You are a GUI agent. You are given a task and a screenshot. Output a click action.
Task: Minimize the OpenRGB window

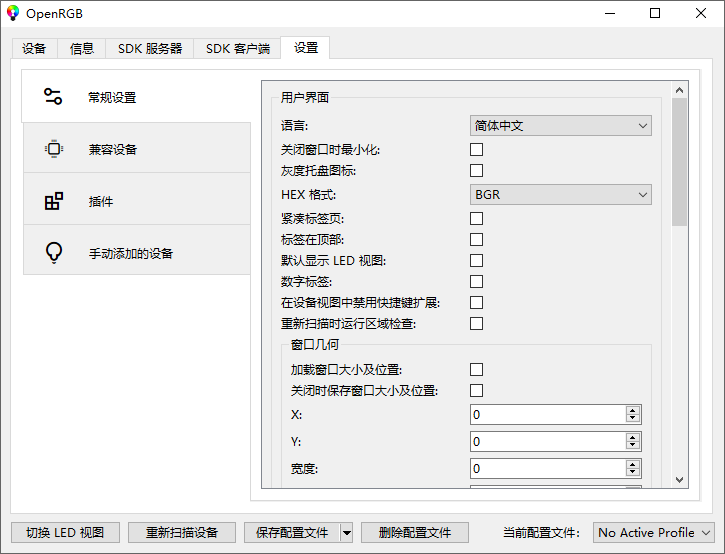coord(610,13)
